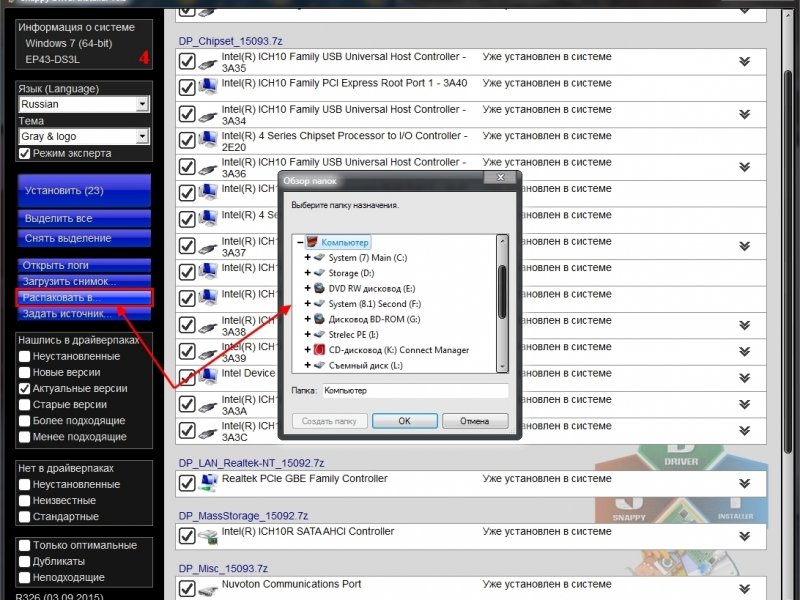The height and width of the screenshot is (600, 800).
Task: Uncheck the Актуальные версии filter
Action: point(24,388)
